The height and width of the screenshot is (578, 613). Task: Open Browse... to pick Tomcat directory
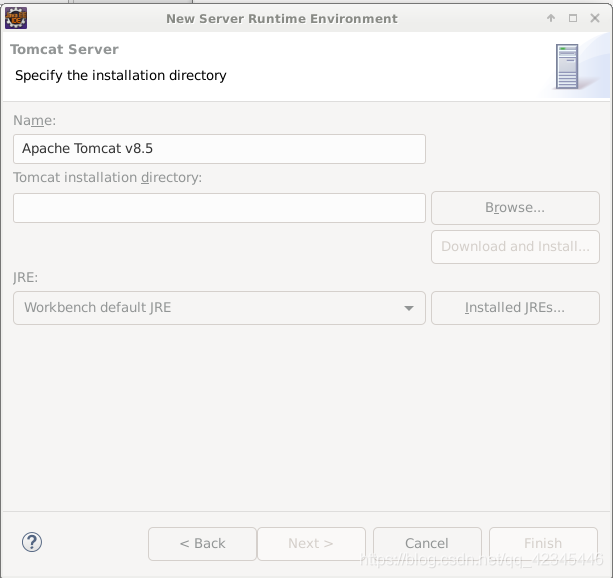[515, 208]
